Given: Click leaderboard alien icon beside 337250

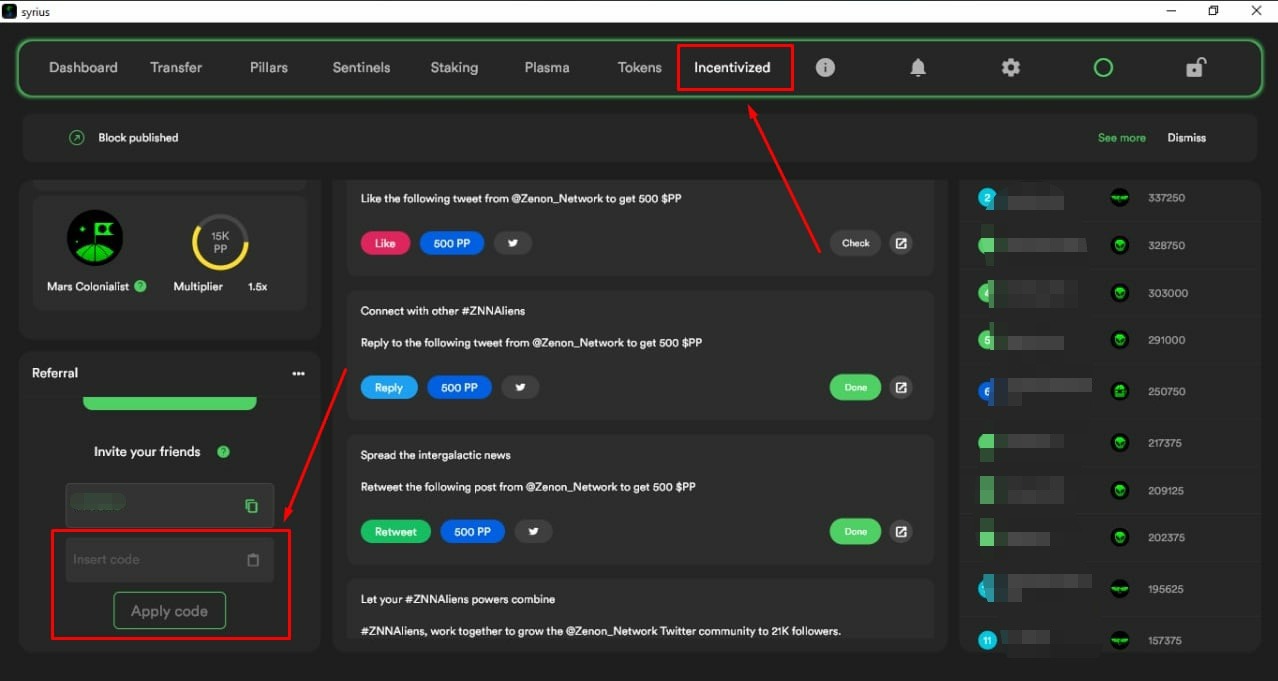Looking at the screenshot, I should click(1120, 198).
